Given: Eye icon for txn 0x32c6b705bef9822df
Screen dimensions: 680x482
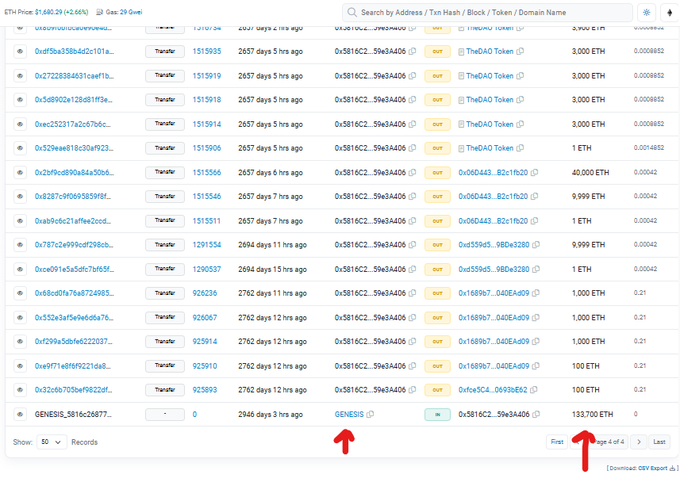Looking at the screenshot, I should [20, 390].
